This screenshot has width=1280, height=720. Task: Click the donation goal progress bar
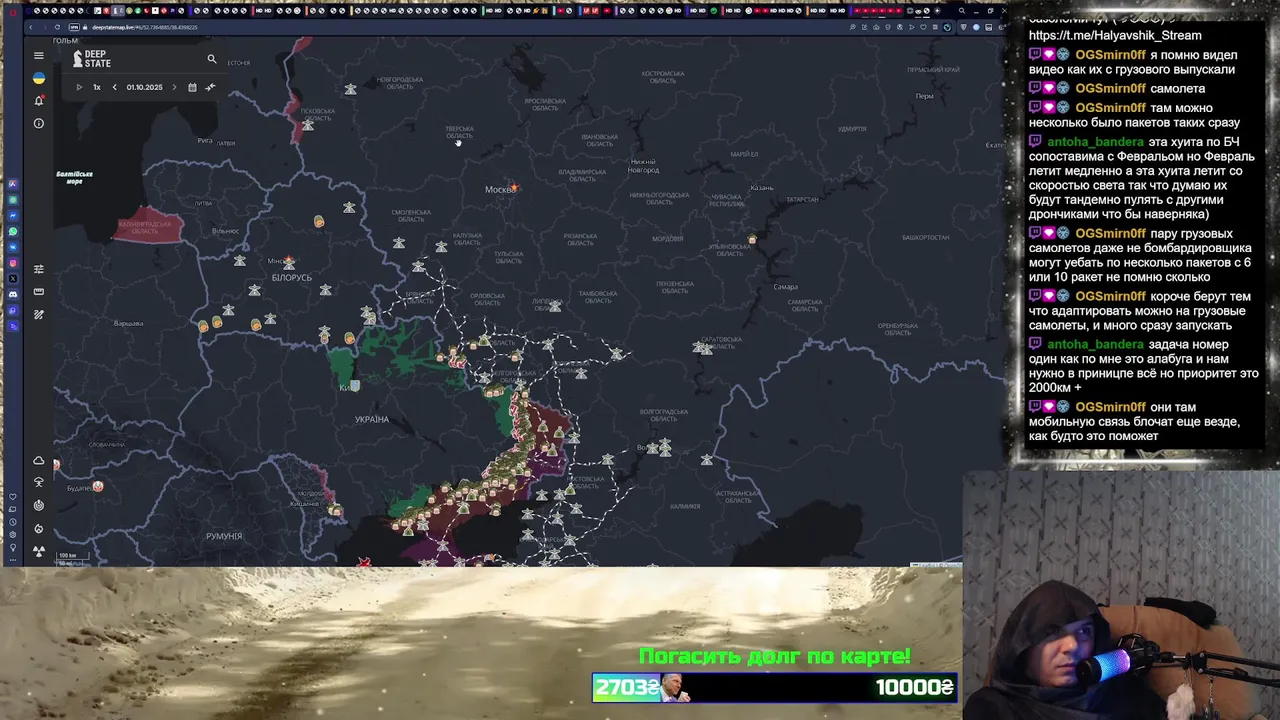775,687
